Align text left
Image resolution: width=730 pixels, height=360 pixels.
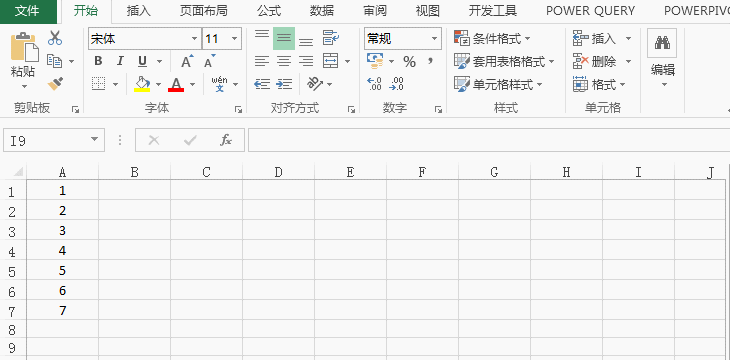pos(262,61)
